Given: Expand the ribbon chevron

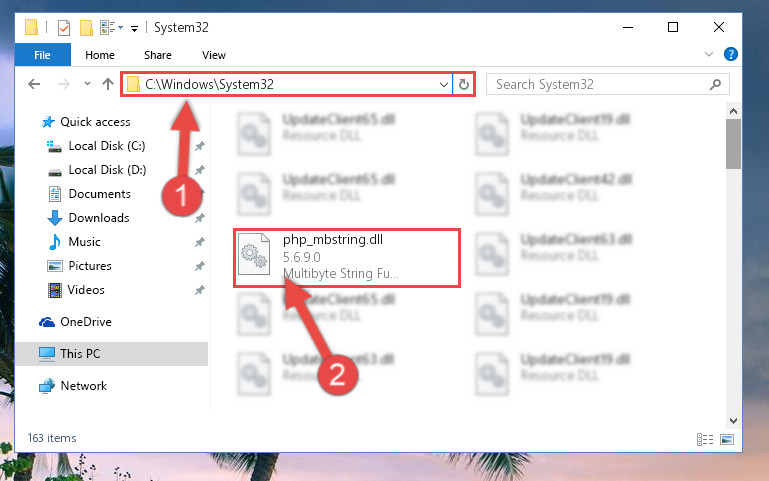Looking at the screenshot, I should pos(709,54).
